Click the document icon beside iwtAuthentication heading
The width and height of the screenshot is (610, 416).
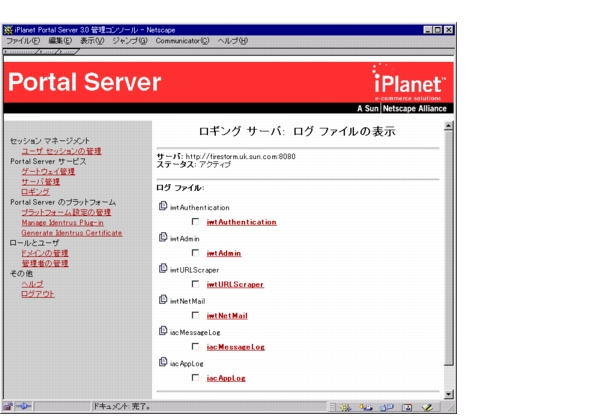coord(163,206)
